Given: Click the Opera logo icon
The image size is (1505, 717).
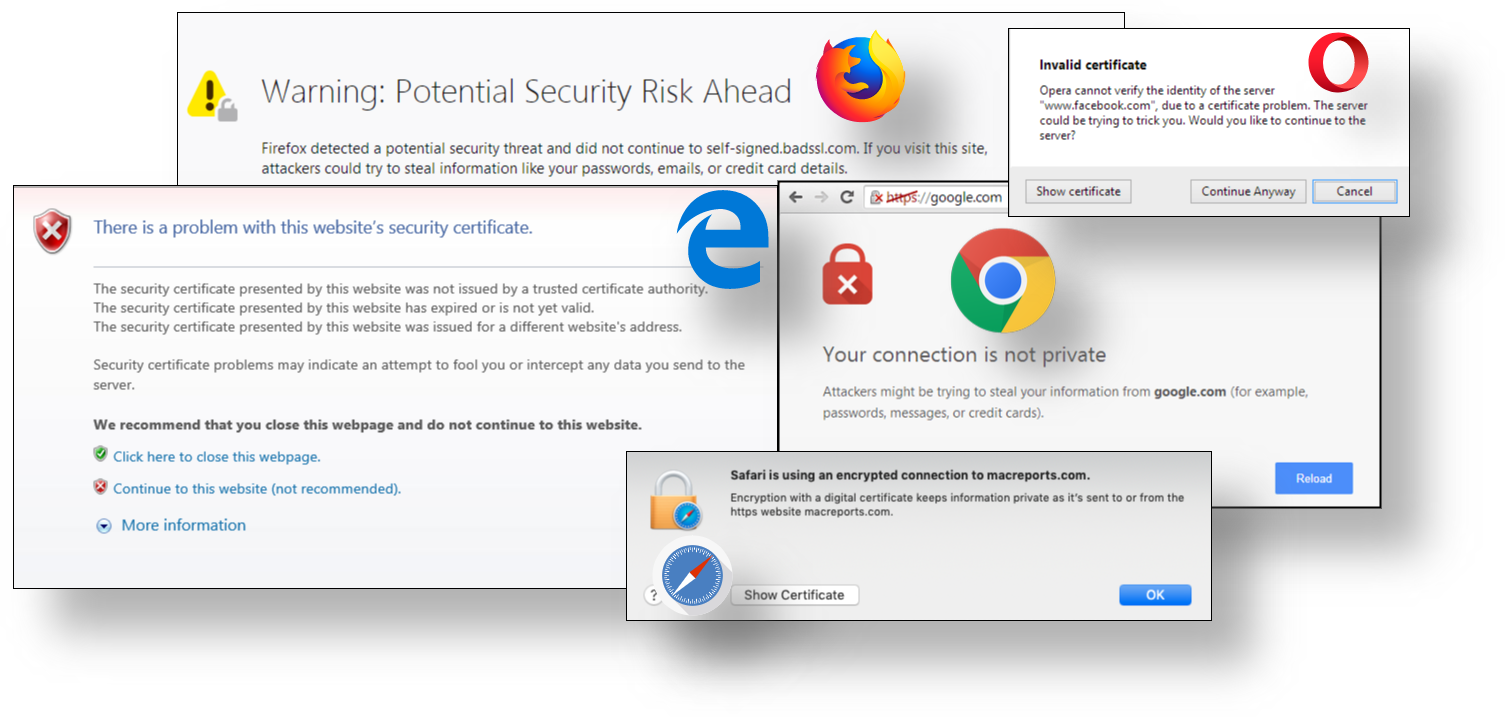Looking at the screenshot, I should coord(1337,62).
